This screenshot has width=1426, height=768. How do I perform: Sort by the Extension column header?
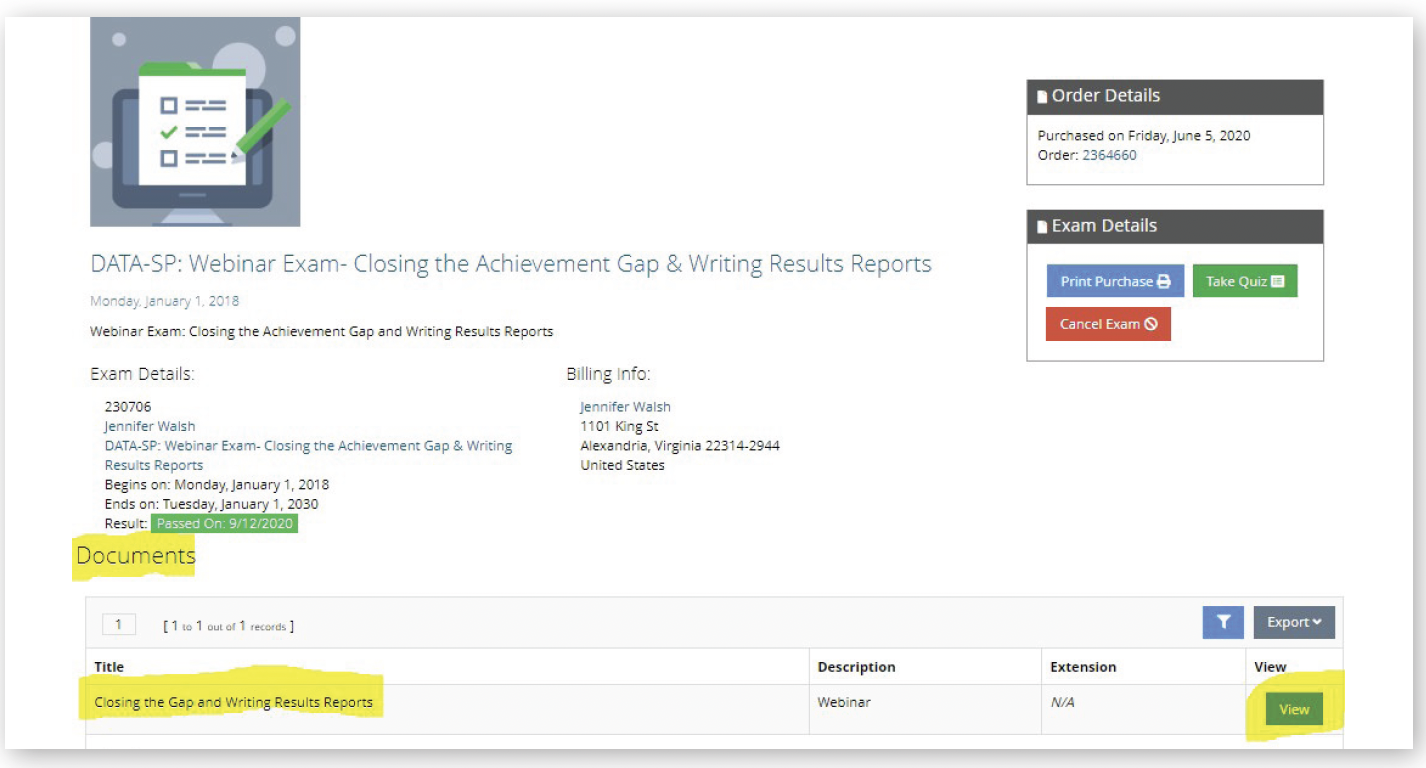tap(1083, 667)
